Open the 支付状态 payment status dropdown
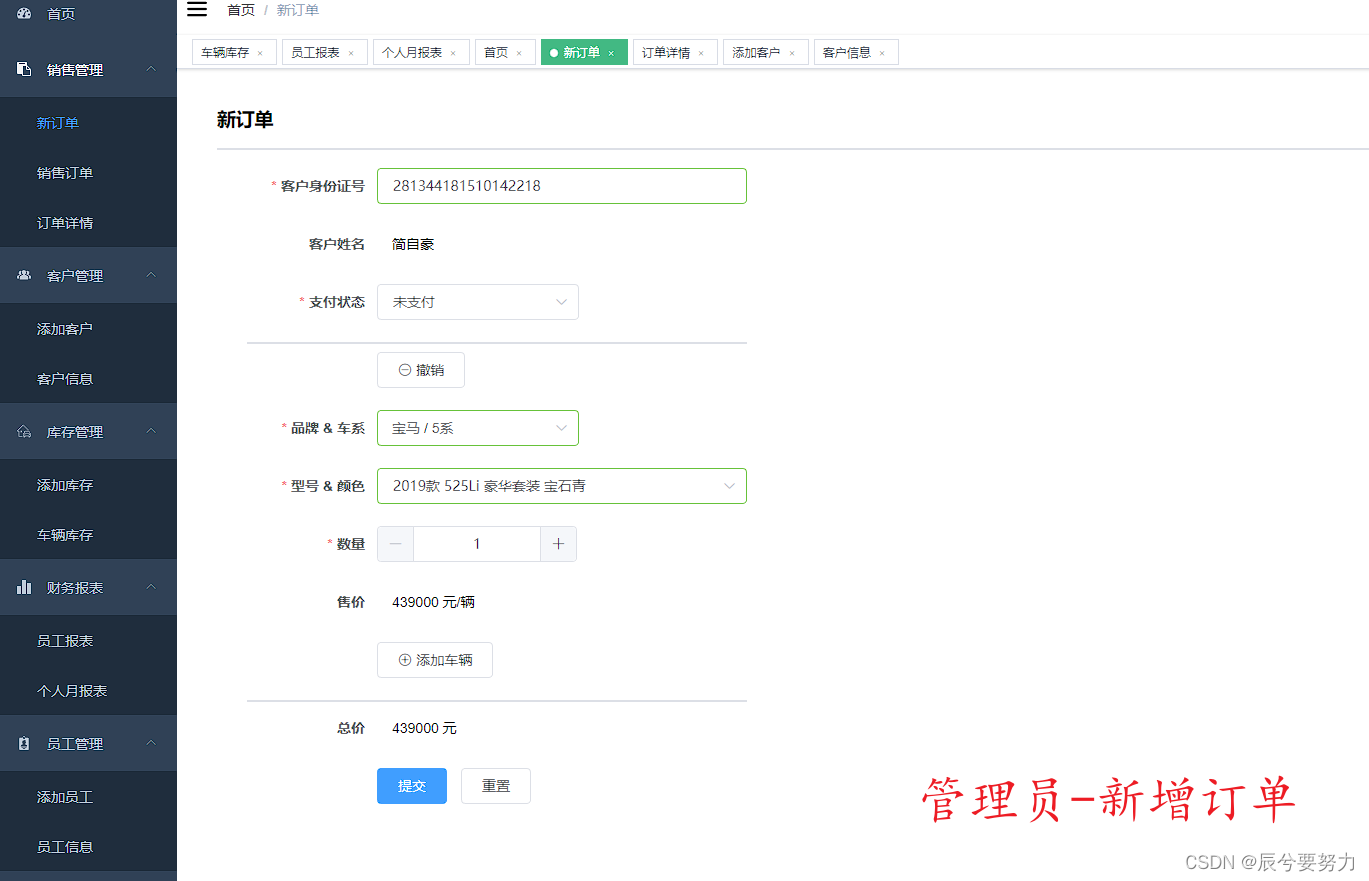Image resolution: width=1369 pixels, height=881 pixels. pos(478,301)
